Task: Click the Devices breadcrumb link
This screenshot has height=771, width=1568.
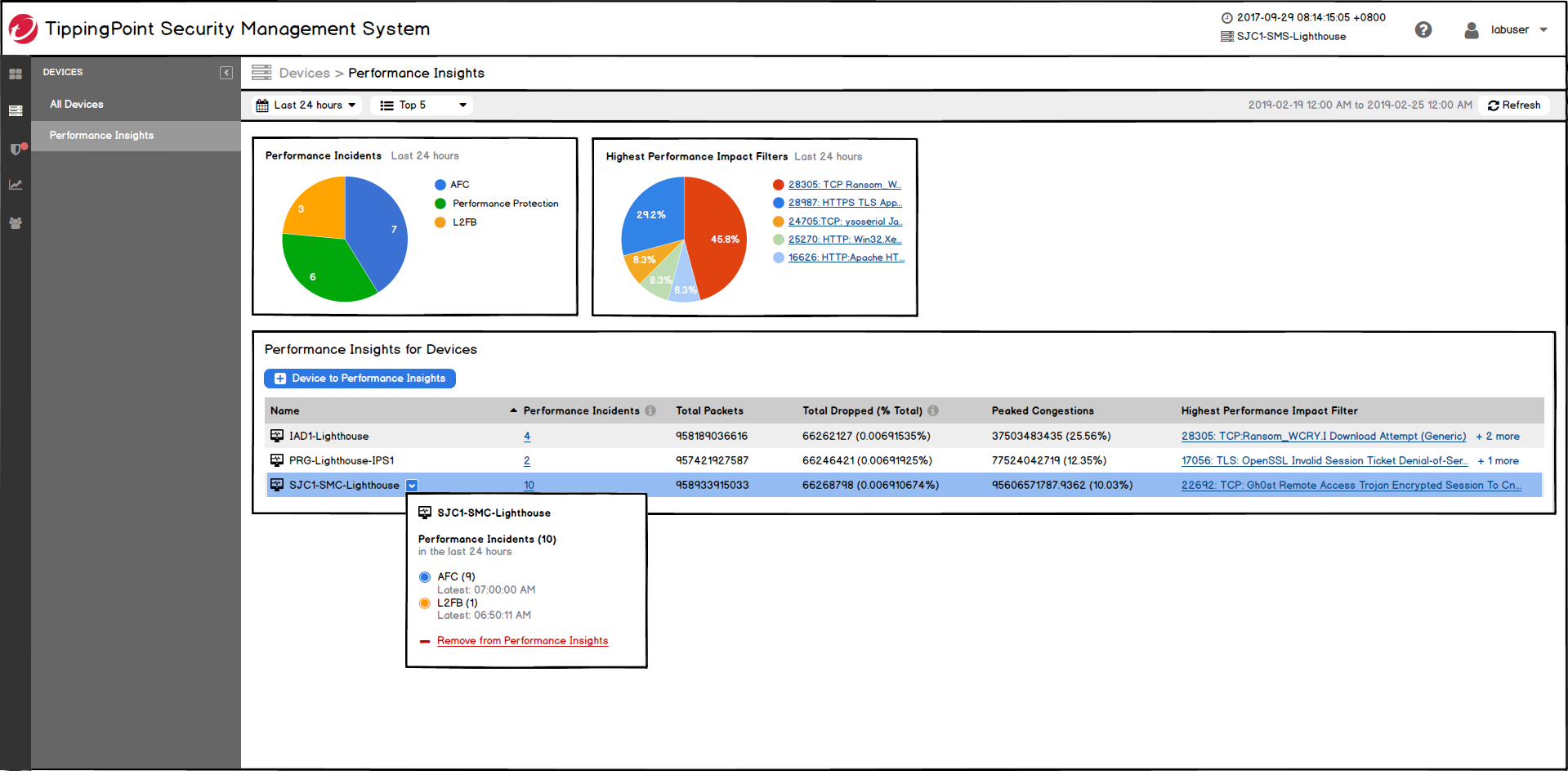Action: pyautogui.click(x=304, y=73)
